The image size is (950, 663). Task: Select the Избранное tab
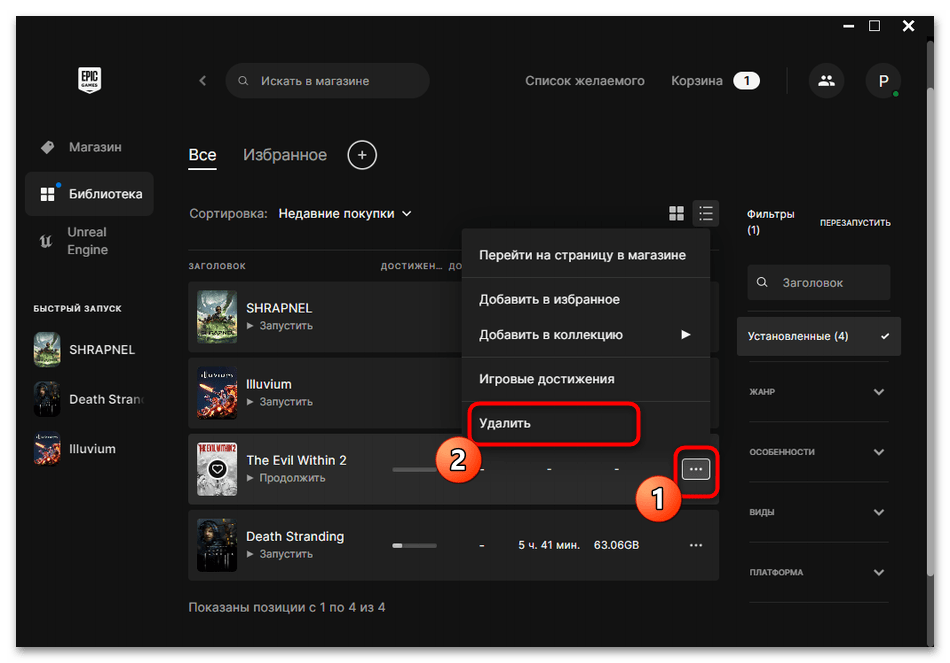coord(285,155)
